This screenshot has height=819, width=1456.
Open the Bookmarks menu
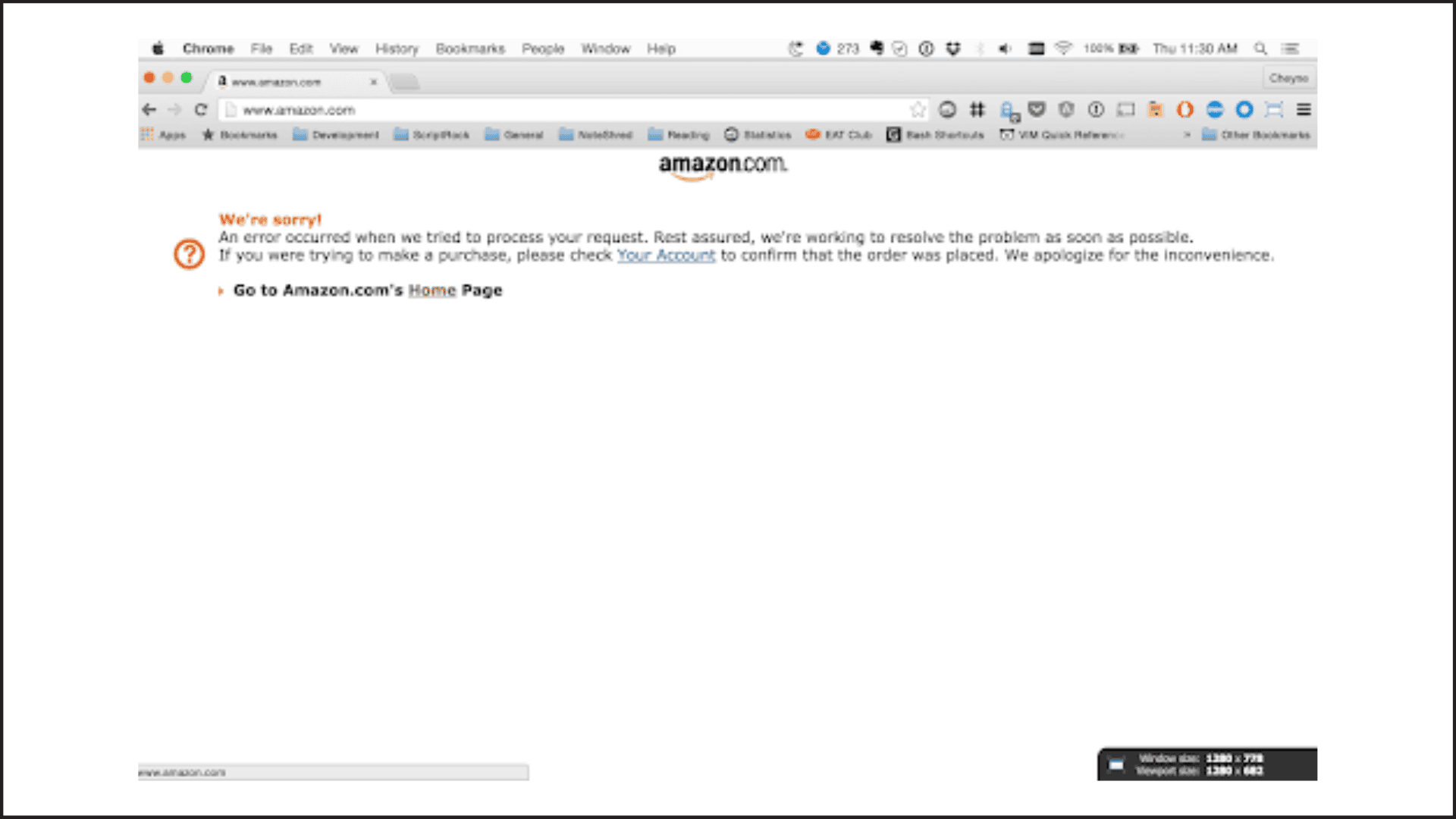coord(470,49)
